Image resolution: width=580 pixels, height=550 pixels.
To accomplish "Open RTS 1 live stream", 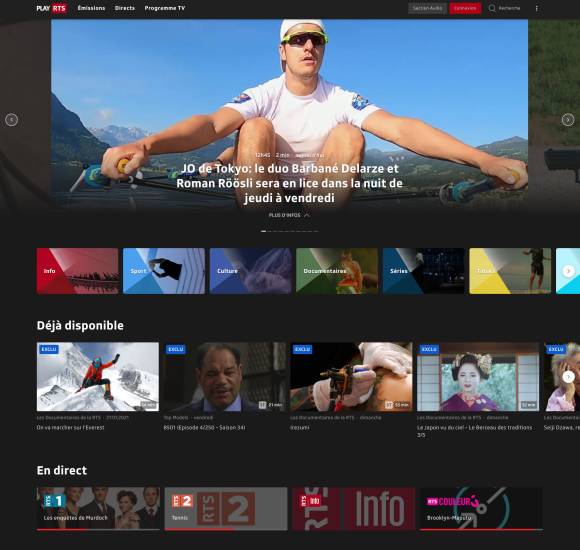I will (x=98, y=509).
